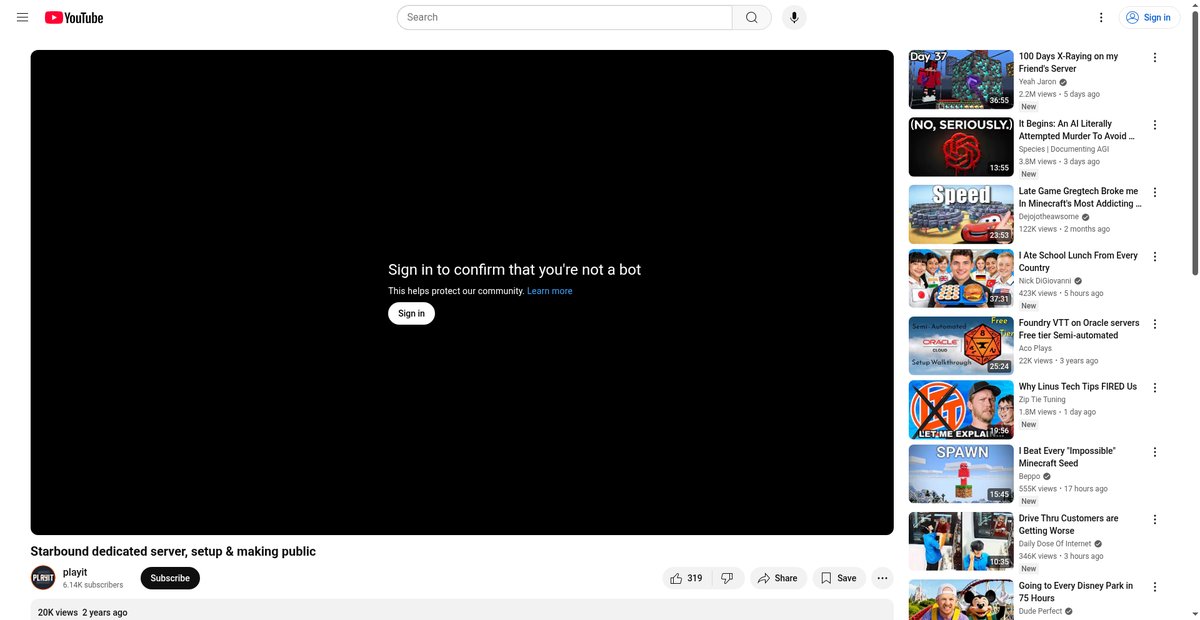Dislike the video with thumbs down
The image size is (1200, 620).
point(727,578)
